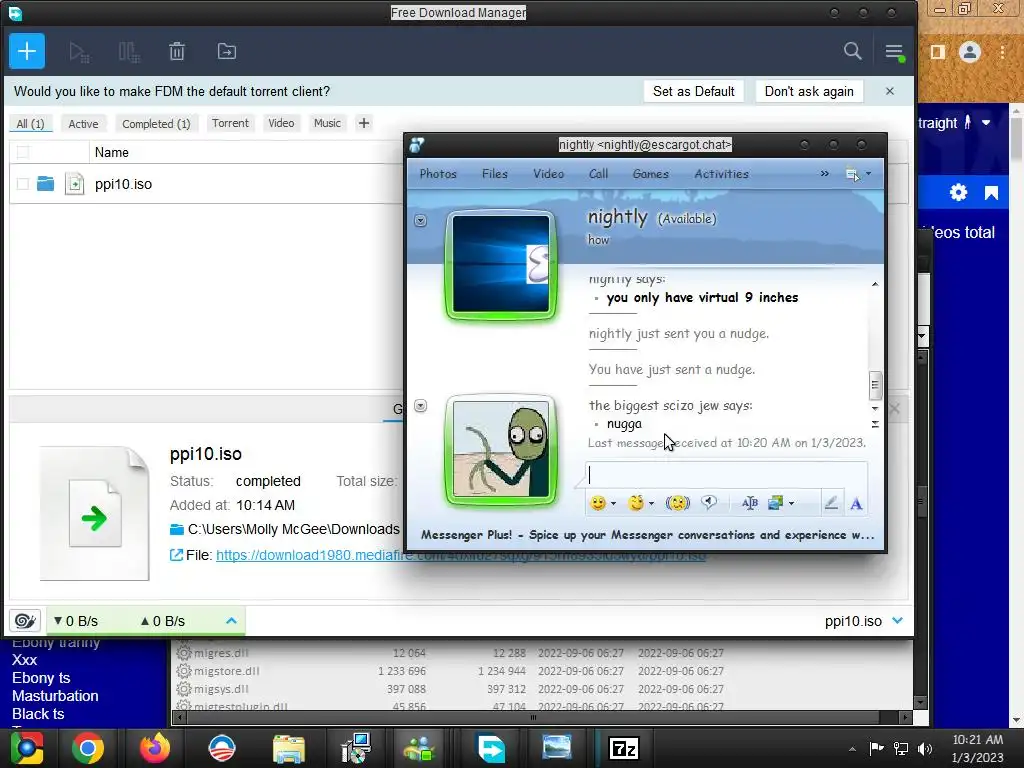Send a nudge with the shaking face icon
Viewport: 1024px width, 768px height.
(677, 503)
